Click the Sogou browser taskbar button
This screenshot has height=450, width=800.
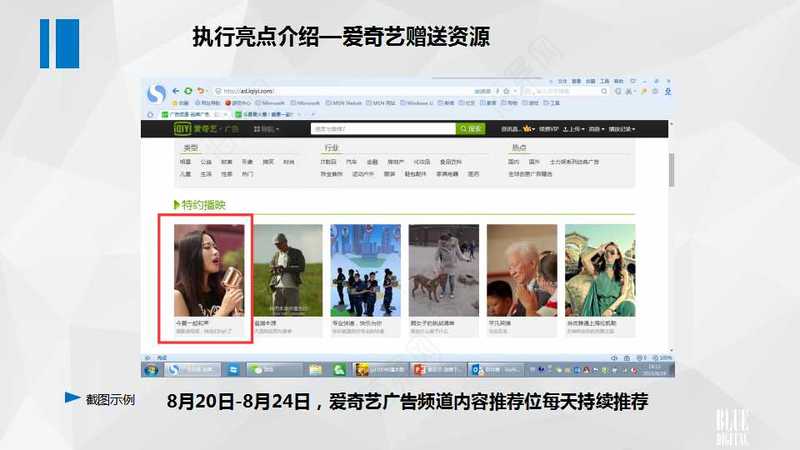click(193, 369)
